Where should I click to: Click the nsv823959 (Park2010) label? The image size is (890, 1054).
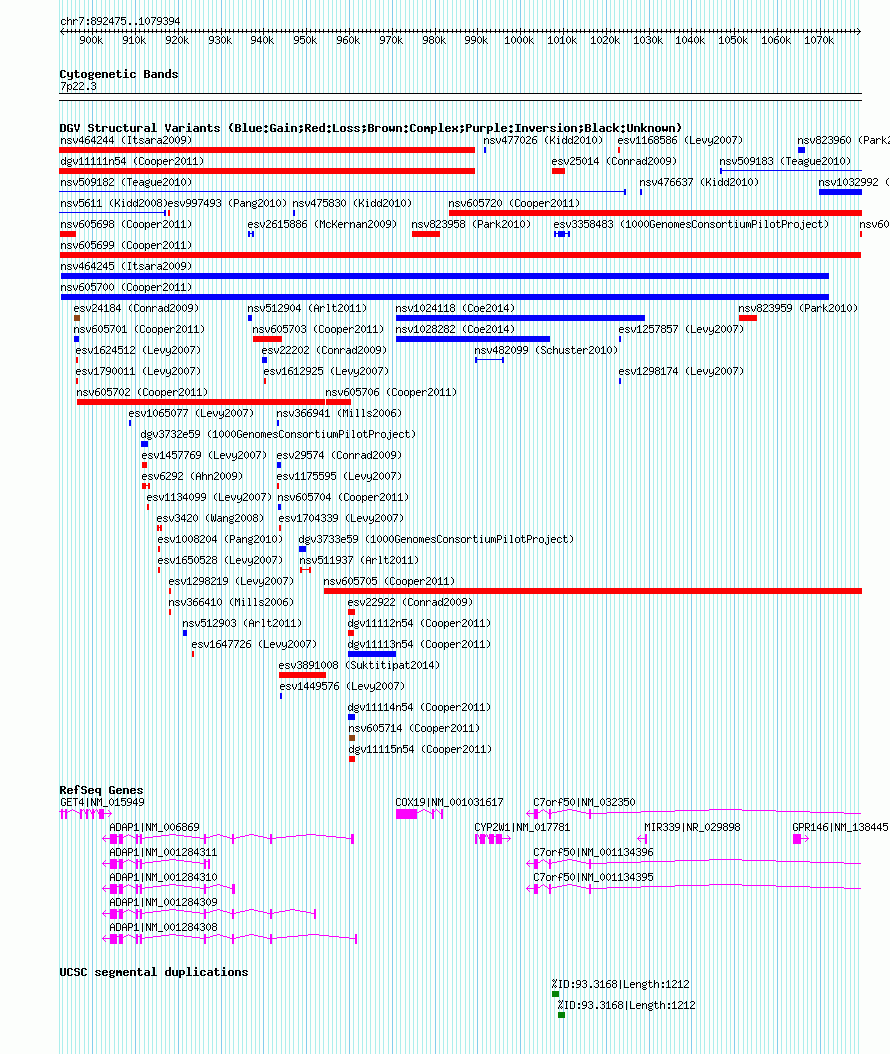[x=798, y=309]
